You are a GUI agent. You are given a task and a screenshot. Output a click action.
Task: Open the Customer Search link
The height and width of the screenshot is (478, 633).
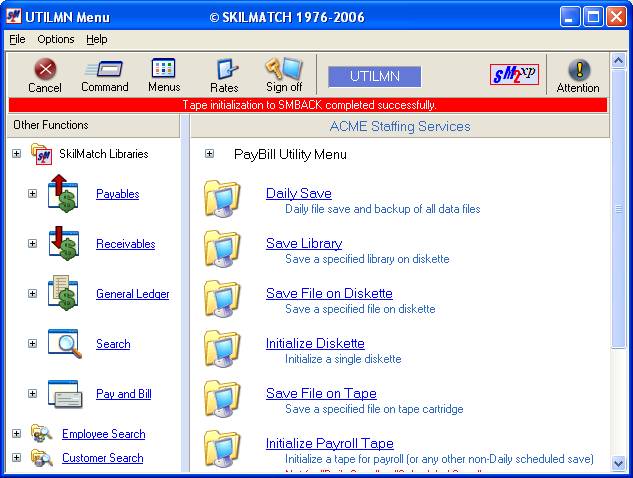click(103, 458)
